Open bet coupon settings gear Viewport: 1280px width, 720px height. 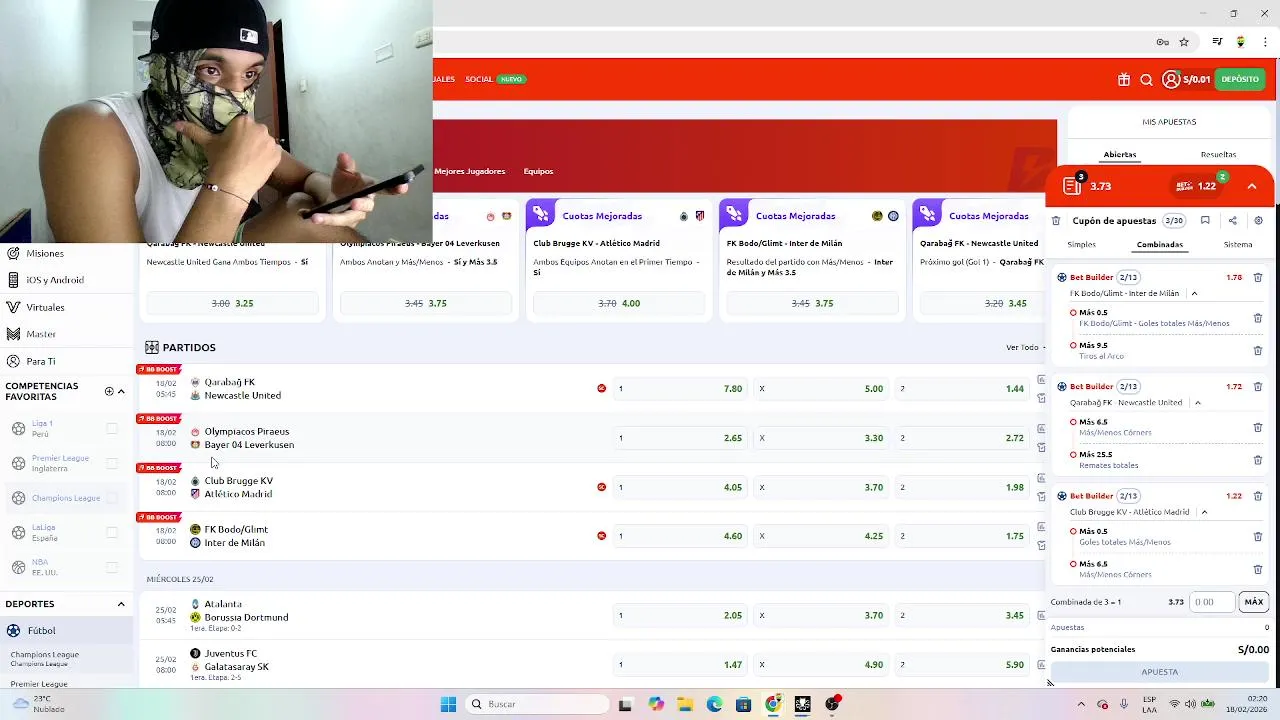click(x=1258, y=221)
